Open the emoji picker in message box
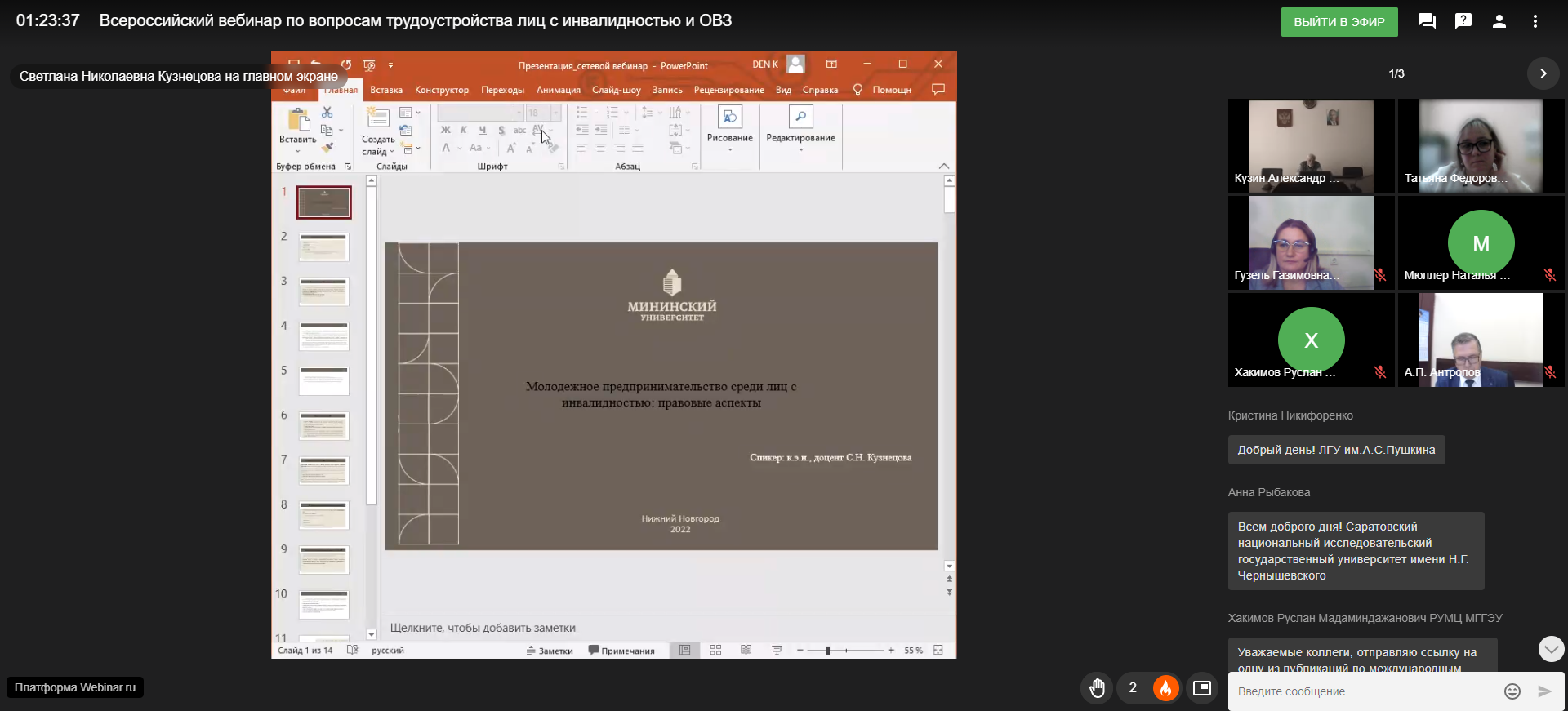This screenshot has width=1568, height=711. click(1512, 691)
